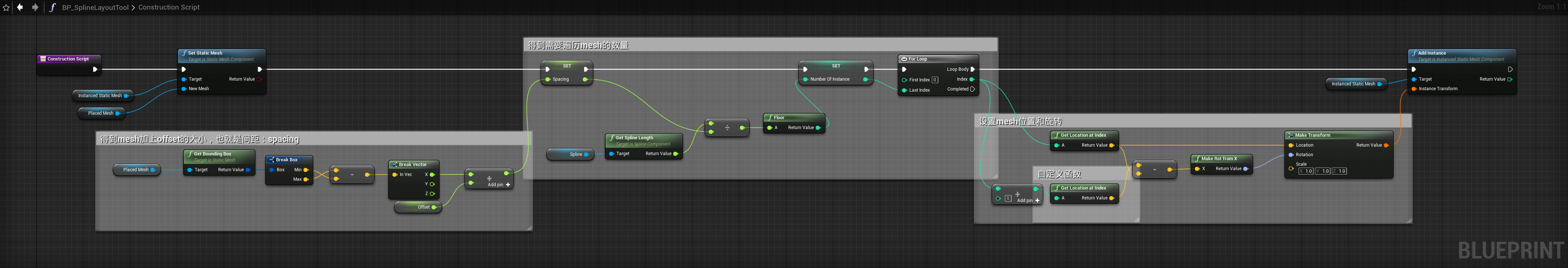Click the favorite star icon in breadcrumb bar

point(6,7)
